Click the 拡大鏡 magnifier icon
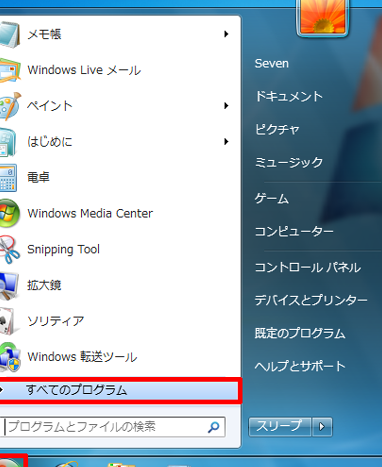This screenshot has width=382, height=467. [x=9, y=285]
